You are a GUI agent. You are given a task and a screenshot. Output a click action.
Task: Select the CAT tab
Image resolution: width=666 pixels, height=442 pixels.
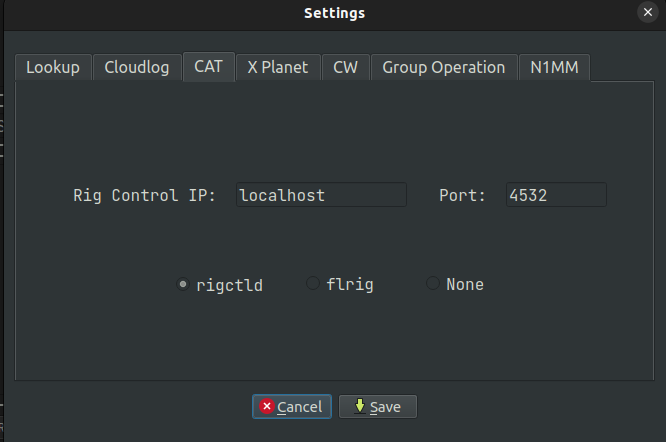[x=209, y=66]
